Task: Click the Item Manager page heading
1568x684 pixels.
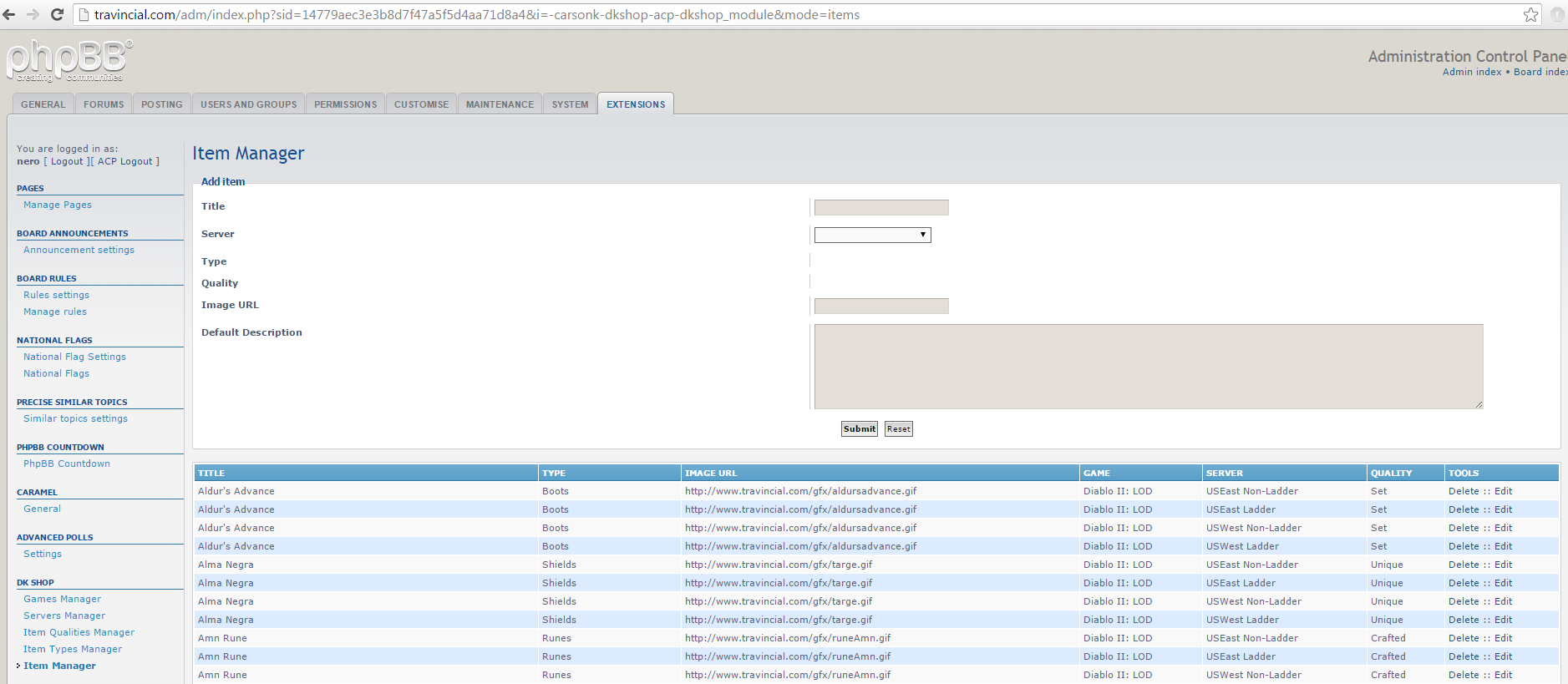Action: click(248, 154)
